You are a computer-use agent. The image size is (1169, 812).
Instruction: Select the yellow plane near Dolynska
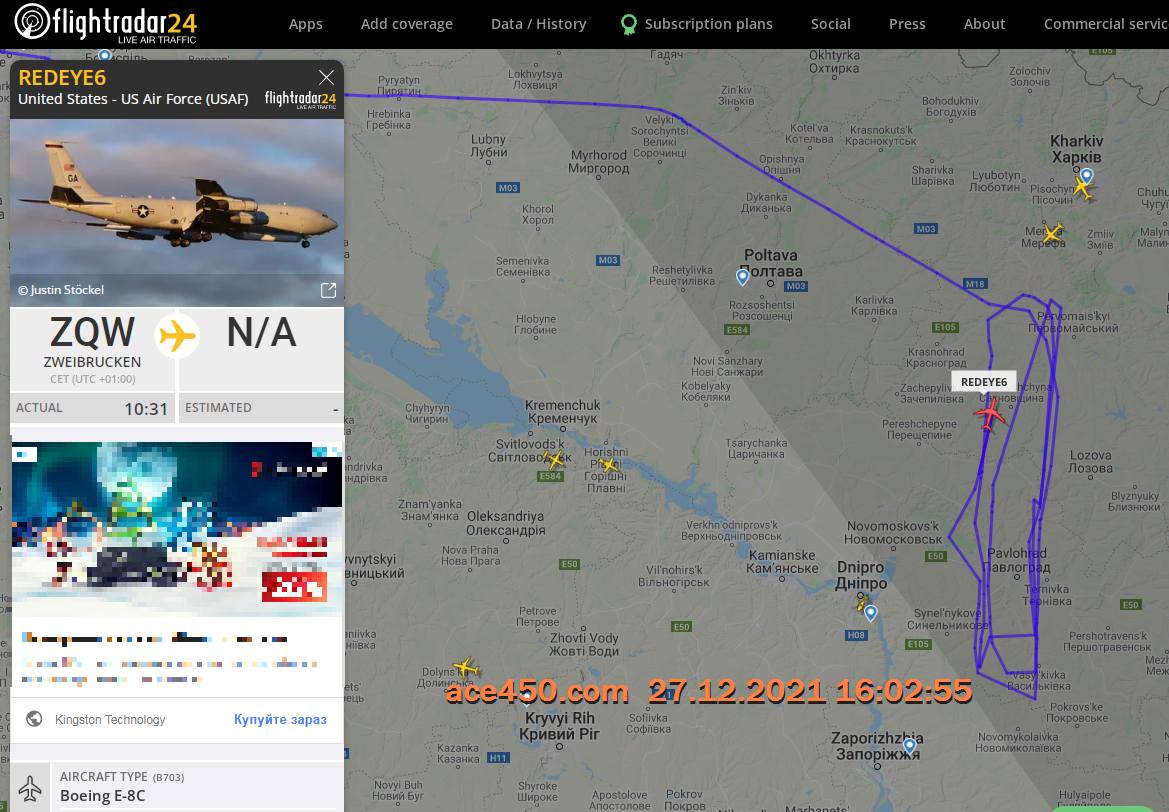click(x=465, y=668)
